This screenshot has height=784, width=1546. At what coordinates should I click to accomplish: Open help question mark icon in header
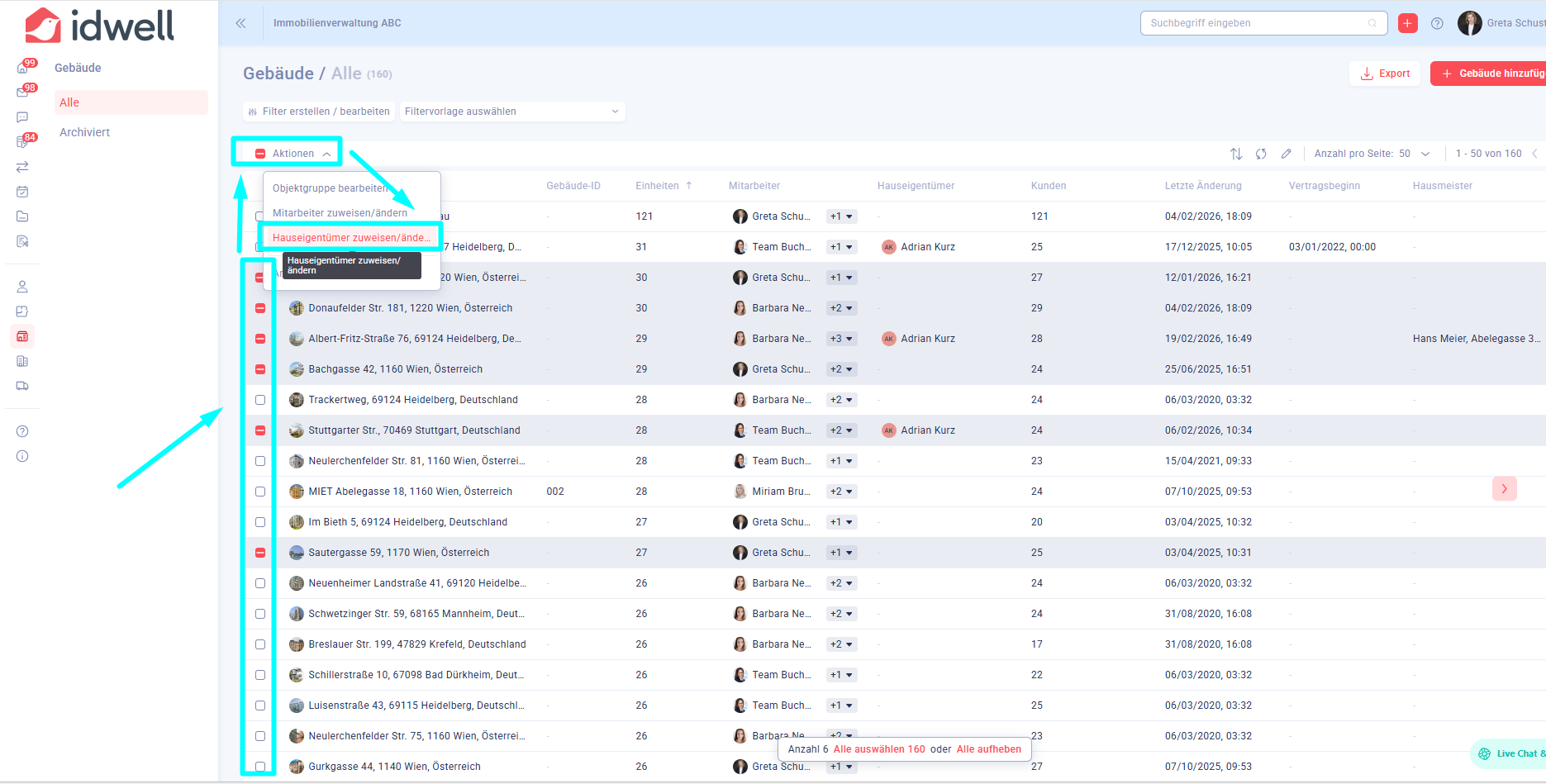click(x=1437, y=23)
